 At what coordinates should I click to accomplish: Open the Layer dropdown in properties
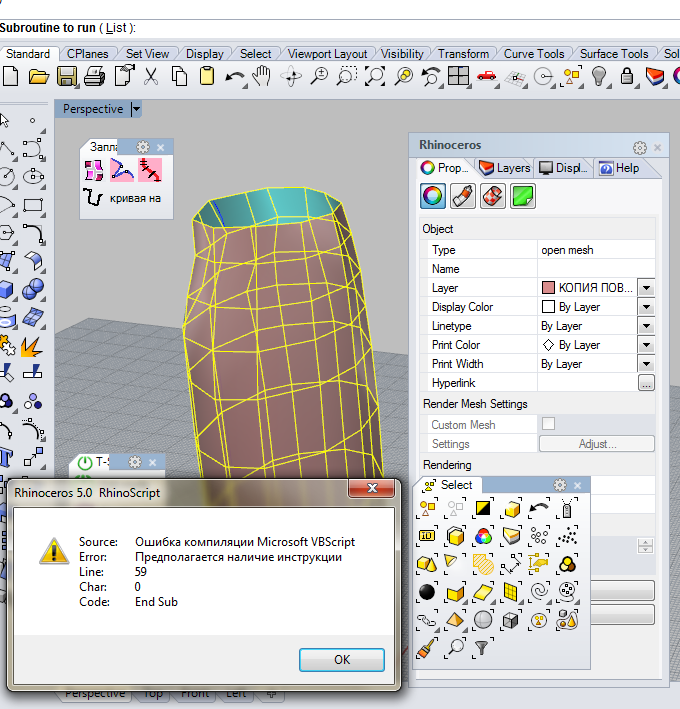coord(646,288)
